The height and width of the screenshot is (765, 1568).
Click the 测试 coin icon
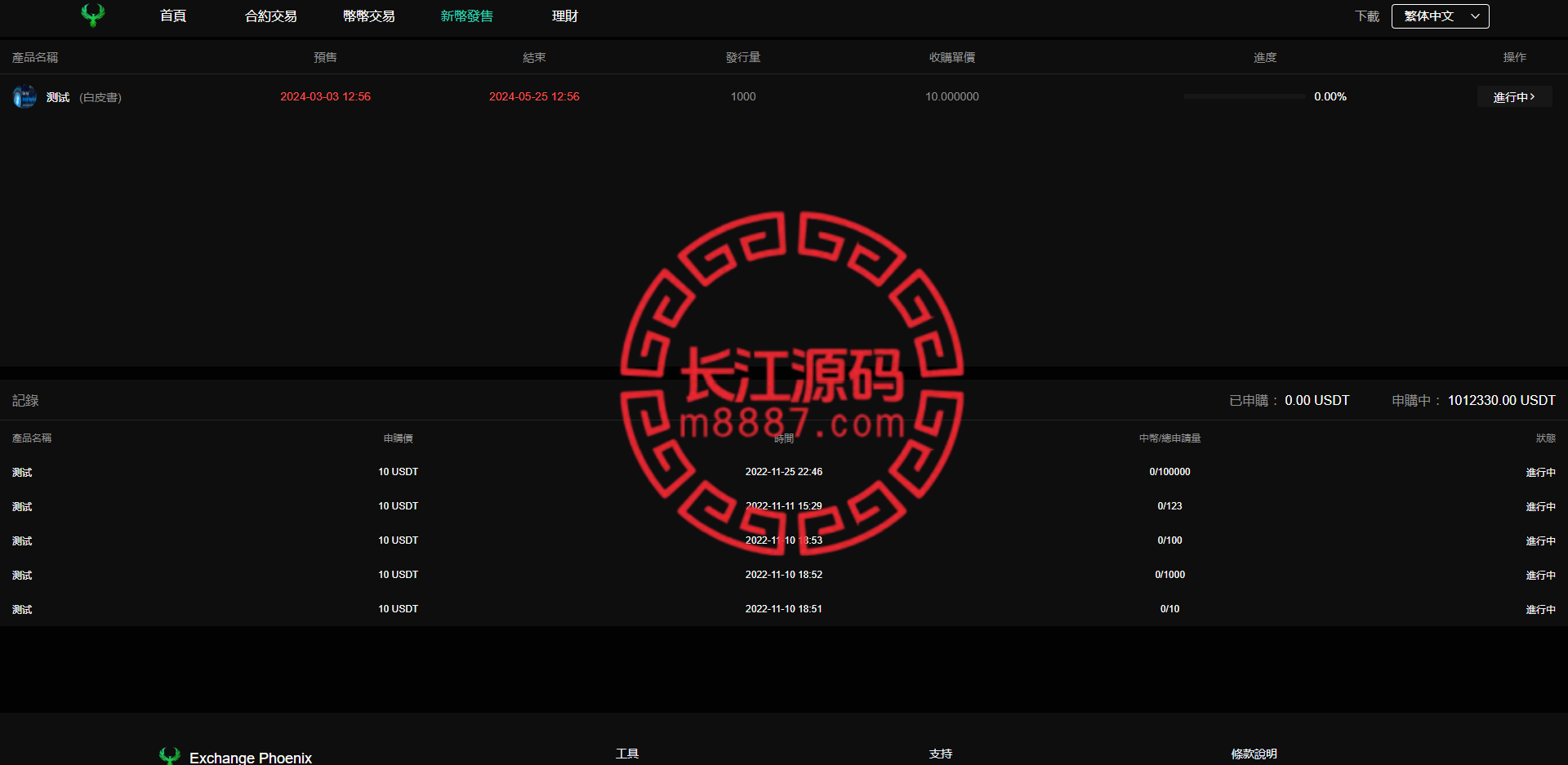24,96
